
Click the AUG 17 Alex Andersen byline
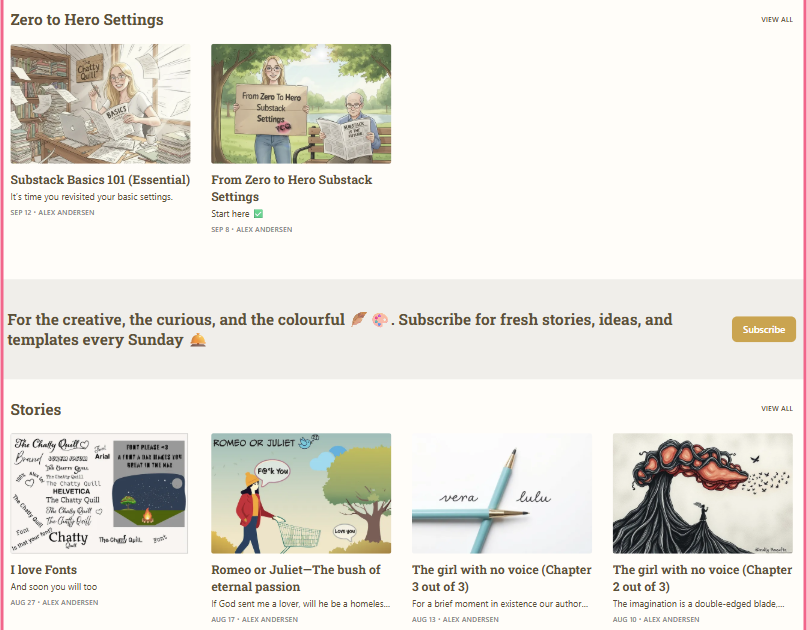[254, 620]
